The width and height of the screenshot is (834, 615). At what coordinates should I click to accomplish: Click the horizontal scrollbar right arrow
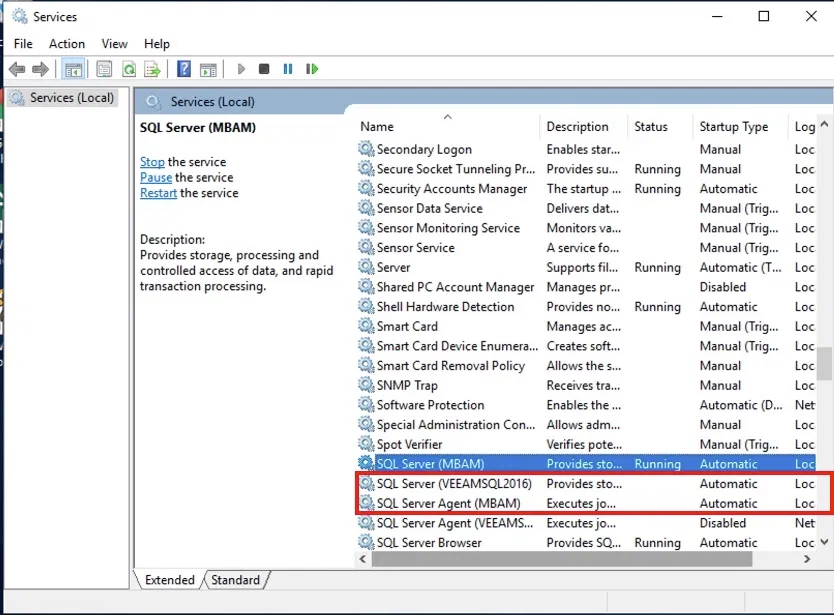(x=807, y=559)
